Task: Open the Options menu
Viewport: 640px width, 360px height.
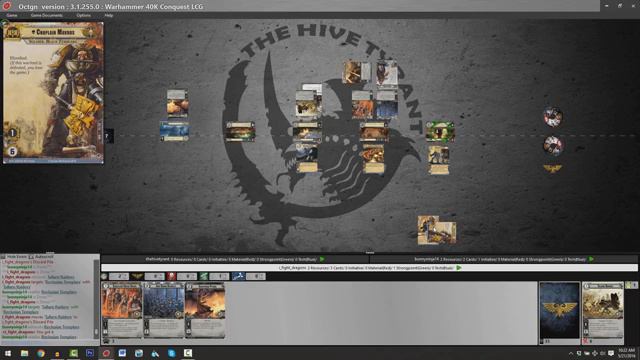Action: [x=83, y=16]
